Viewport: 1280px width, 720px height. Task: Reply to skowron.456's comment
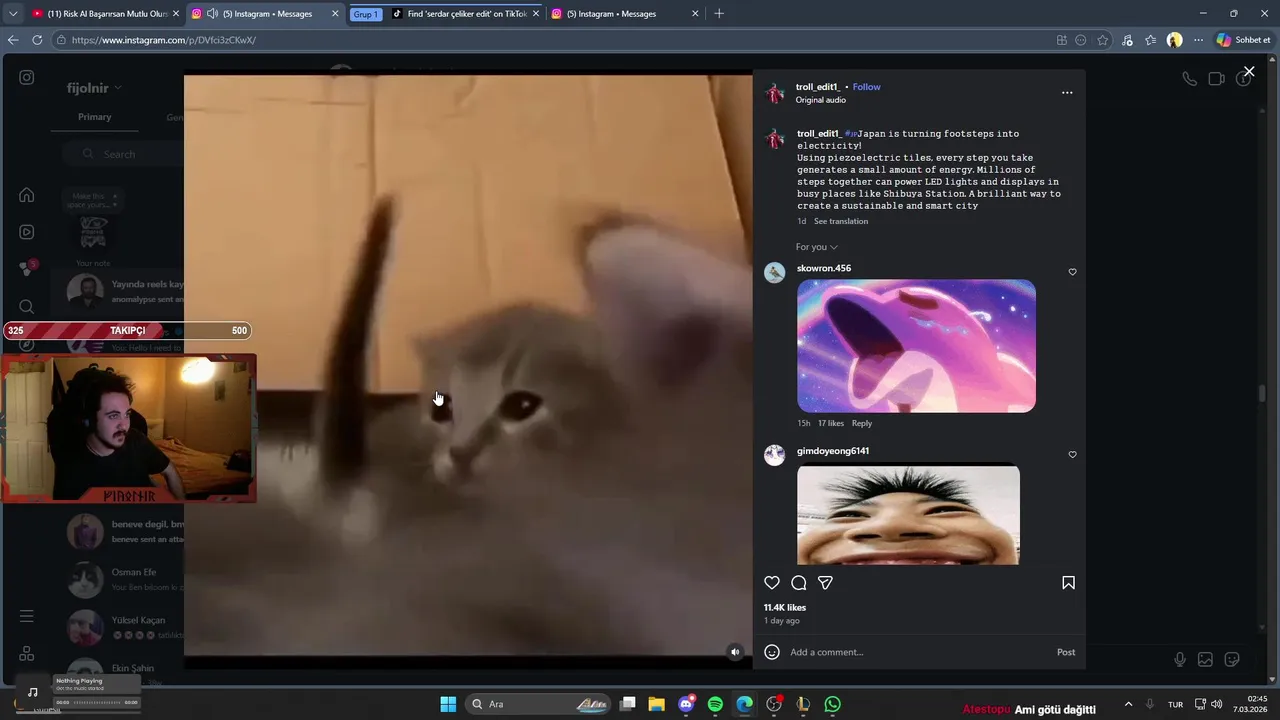(x=862, y=424)
